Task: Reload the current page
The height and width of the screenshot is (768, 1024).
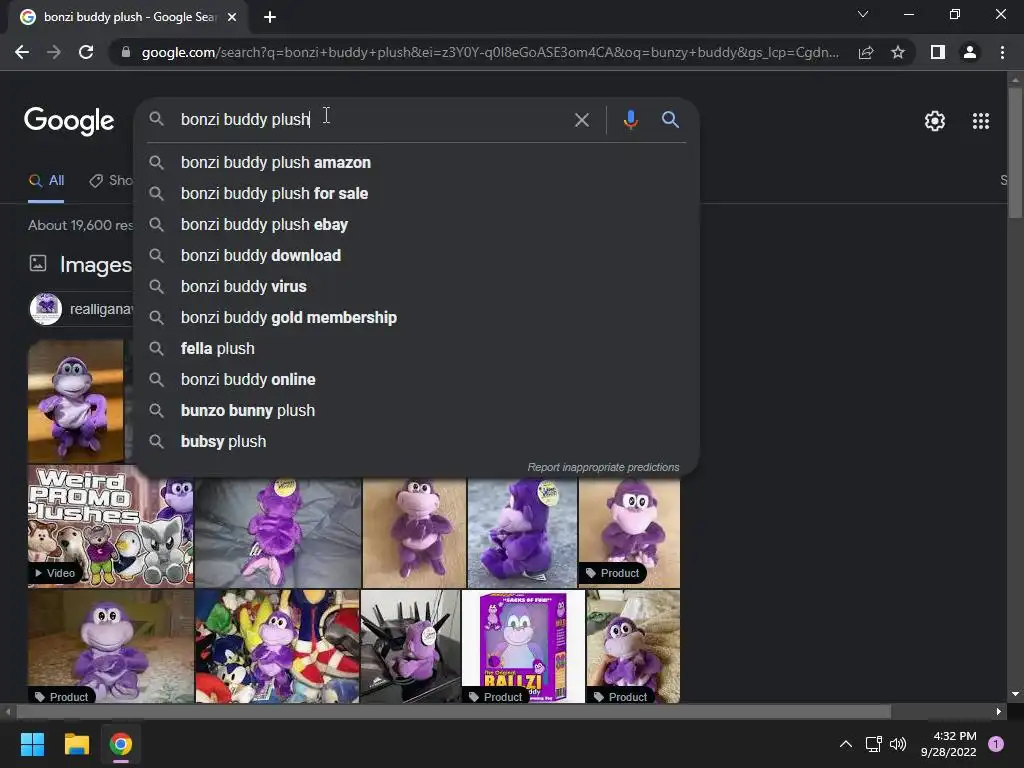Action: [x=86, y=52]
